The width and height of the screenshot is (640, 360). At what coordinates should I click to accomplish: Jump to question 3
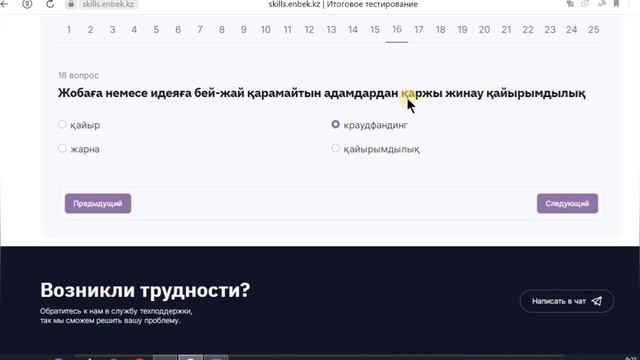[x=112, y=29]
